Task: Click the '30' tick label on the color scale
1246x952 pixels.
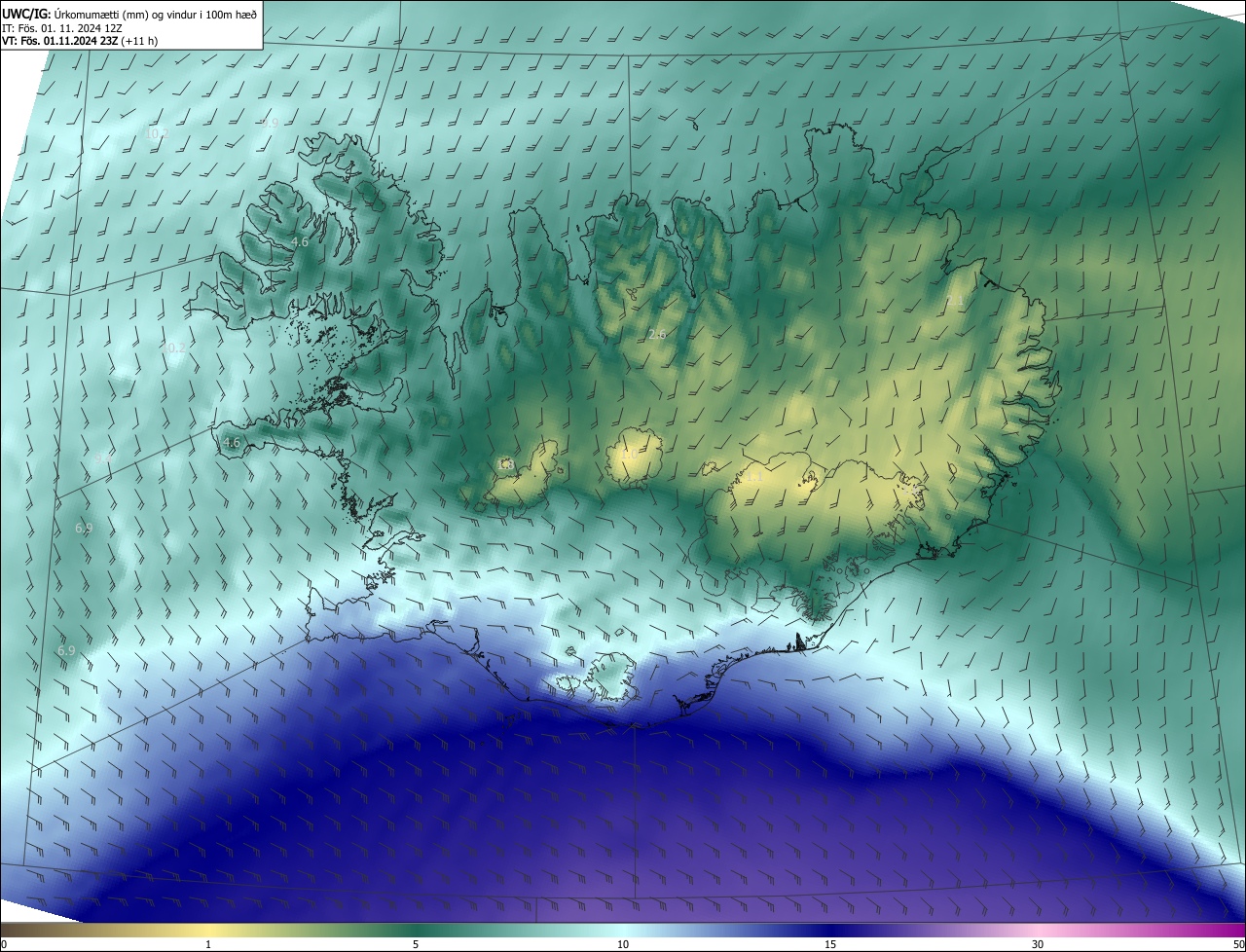Action: tap(1038, 944)
